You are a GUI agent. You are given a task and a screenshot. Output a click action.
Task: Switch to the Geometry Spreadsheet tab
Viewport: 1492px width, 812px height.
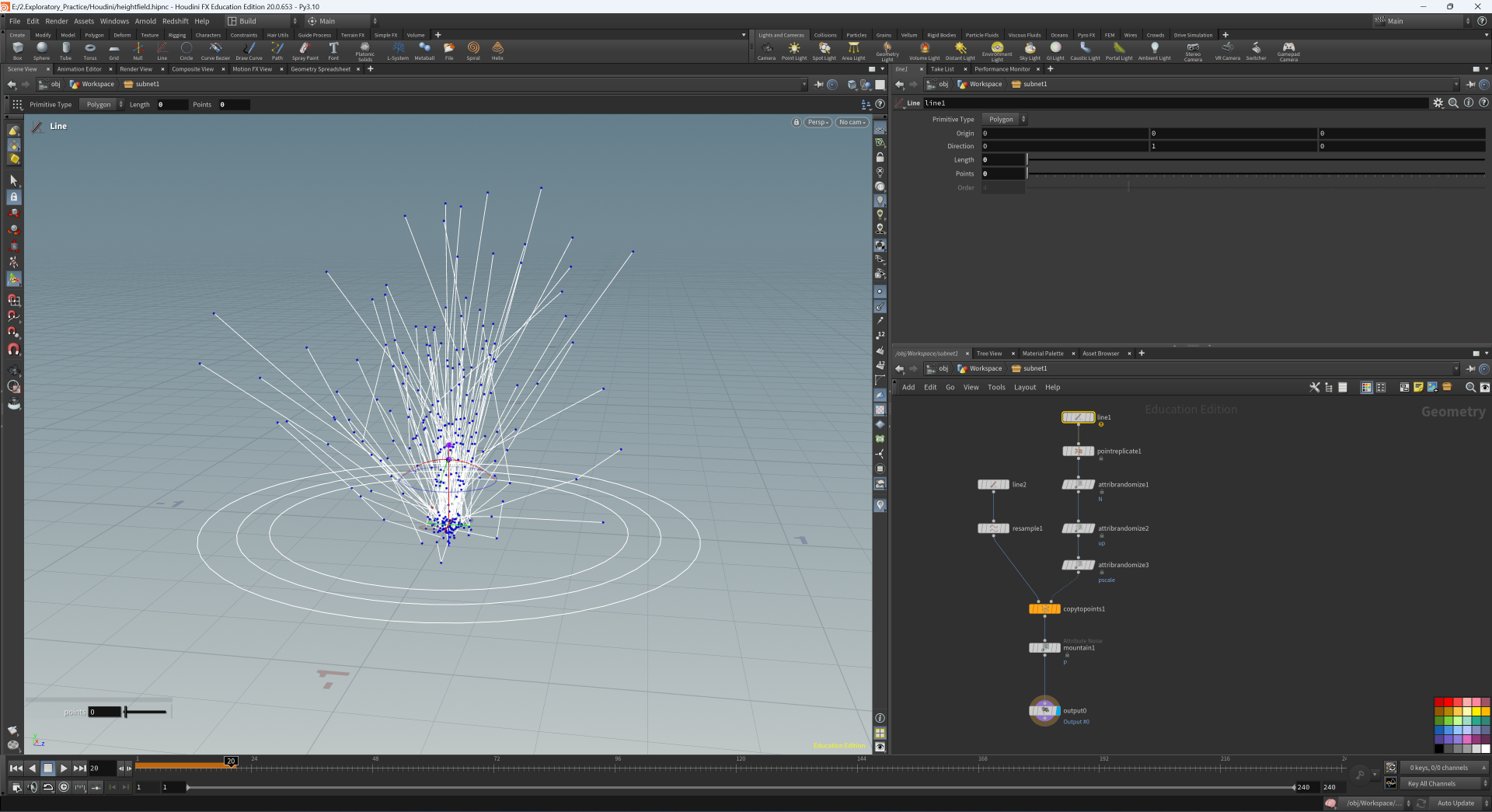320,69
